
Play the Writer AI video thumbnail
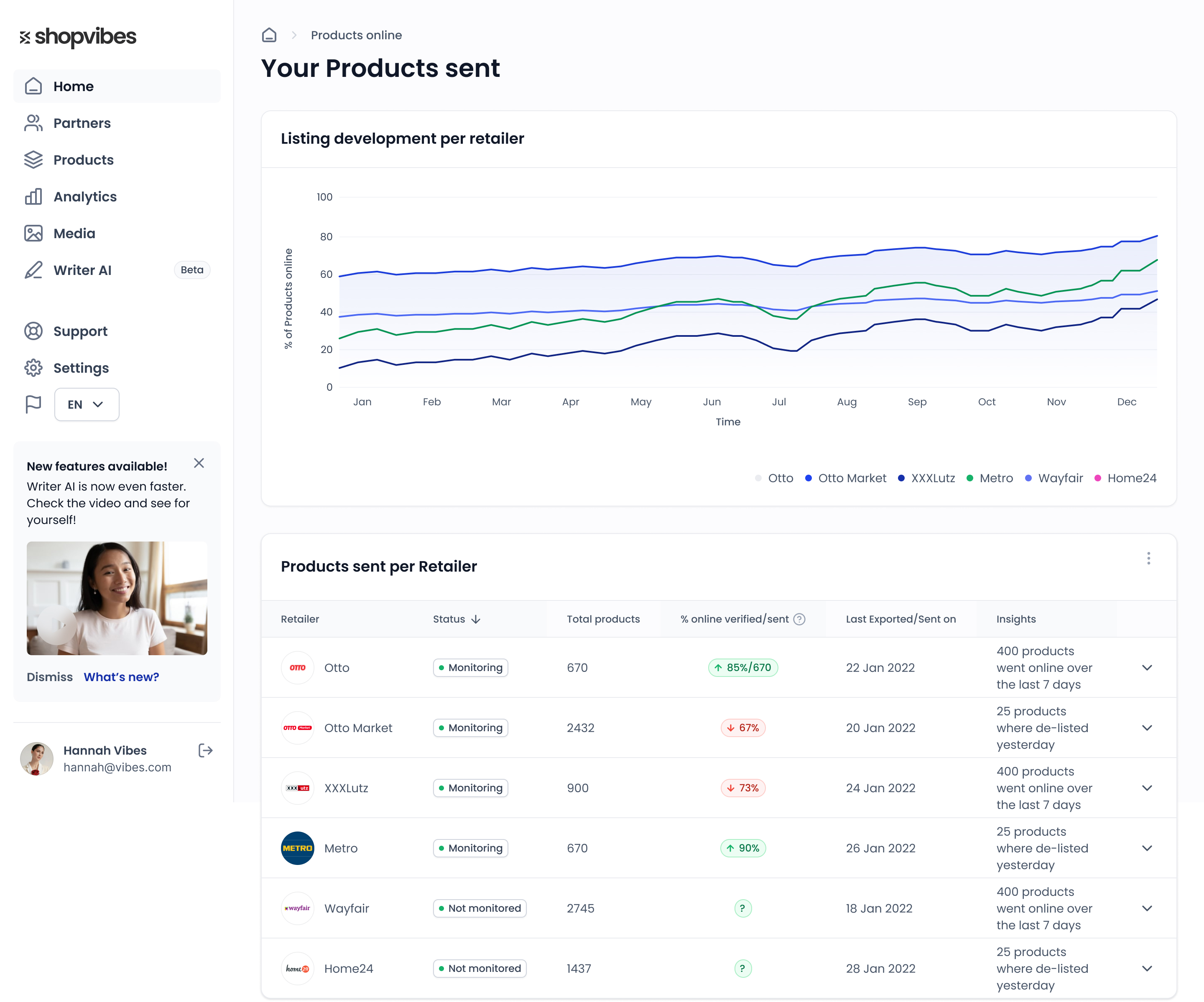click(x=57, y=625)
